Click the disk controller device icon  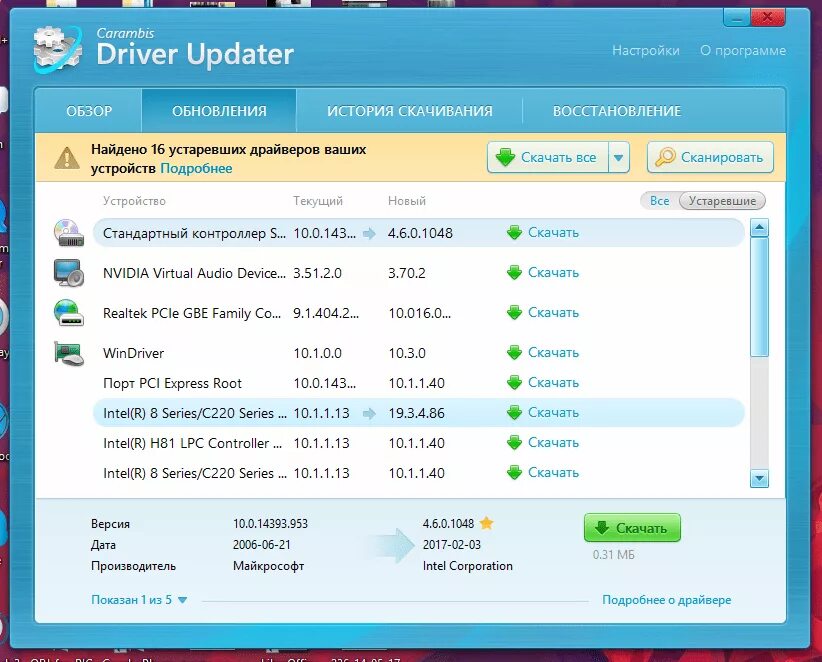(69, 233)
